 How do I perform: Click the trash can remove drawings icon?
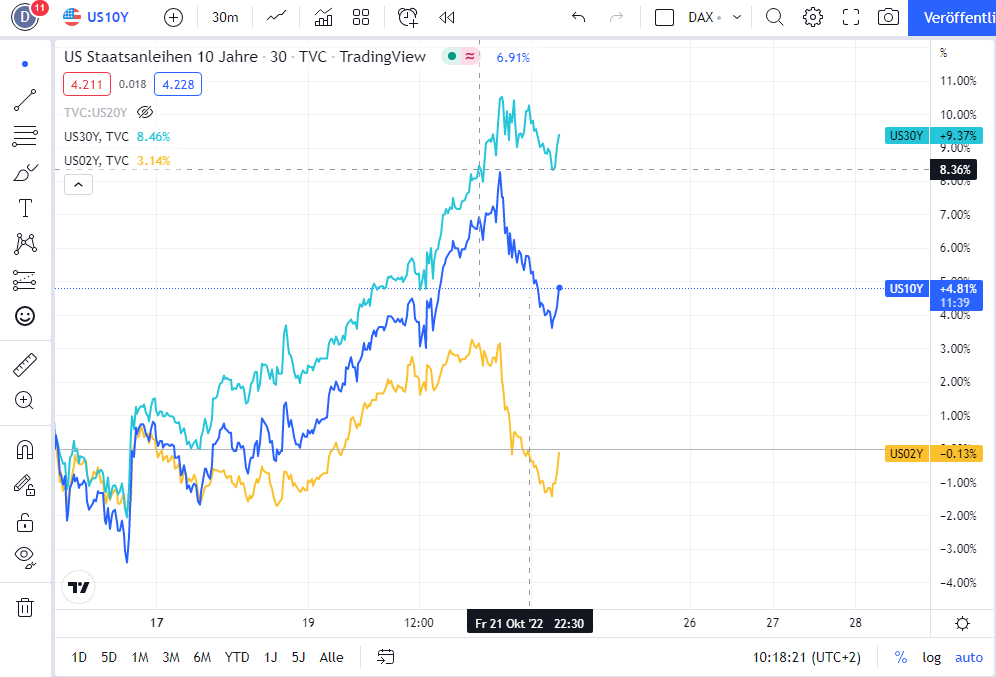(25, 607)
